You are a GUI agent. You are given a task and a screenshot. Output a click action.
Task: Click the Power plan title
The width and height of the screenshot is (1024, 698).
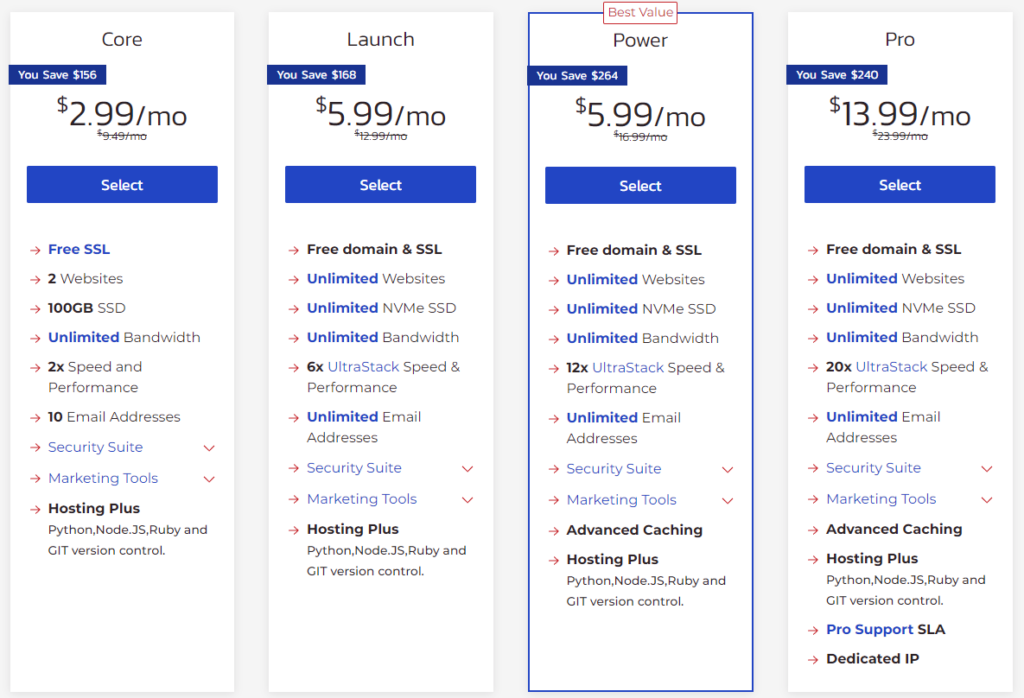(640, 40)
